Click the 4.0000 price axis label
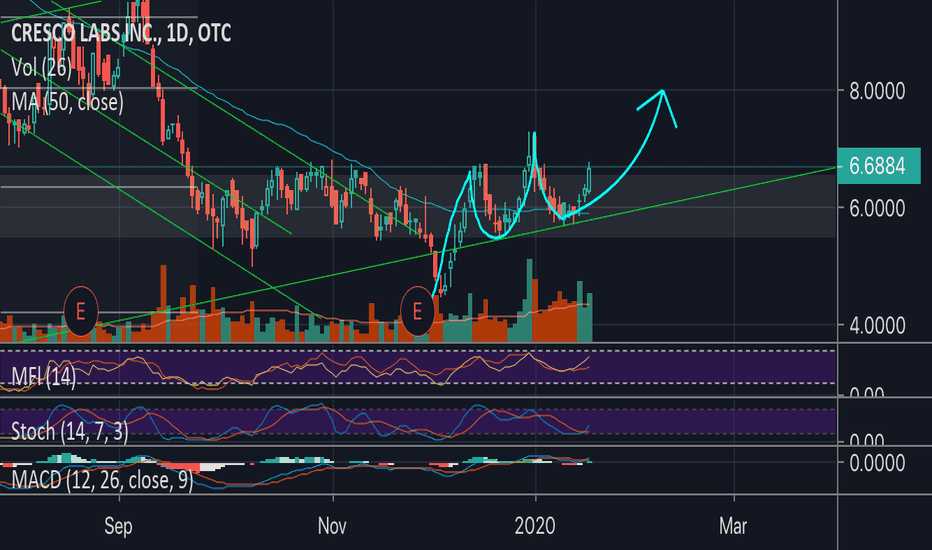Viewport: 932px width, 550px height. (x=877, y=325)
